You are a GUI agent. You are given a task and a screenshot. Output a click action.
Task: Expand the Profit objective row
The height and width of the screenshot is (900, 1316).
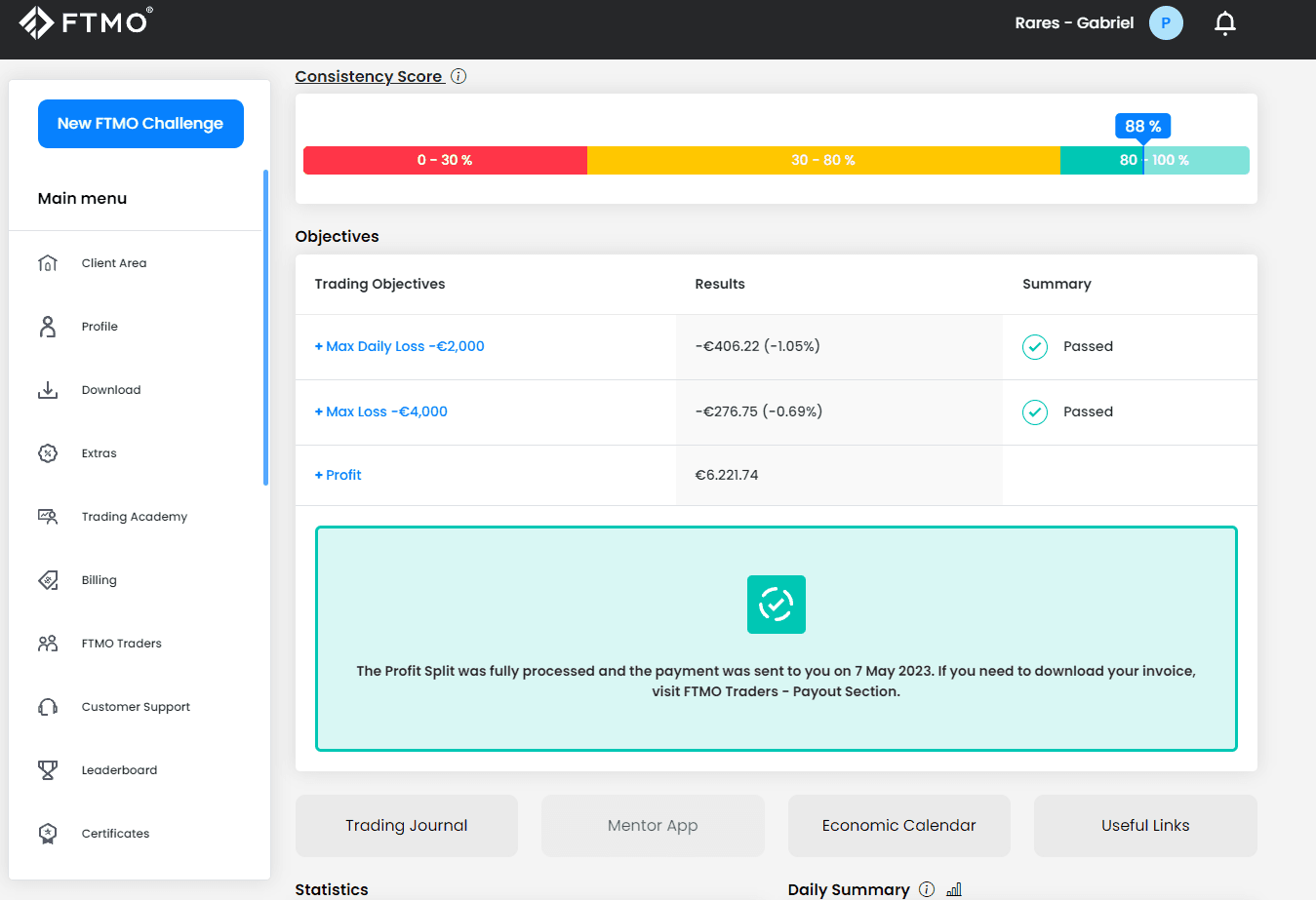(339, 475)
